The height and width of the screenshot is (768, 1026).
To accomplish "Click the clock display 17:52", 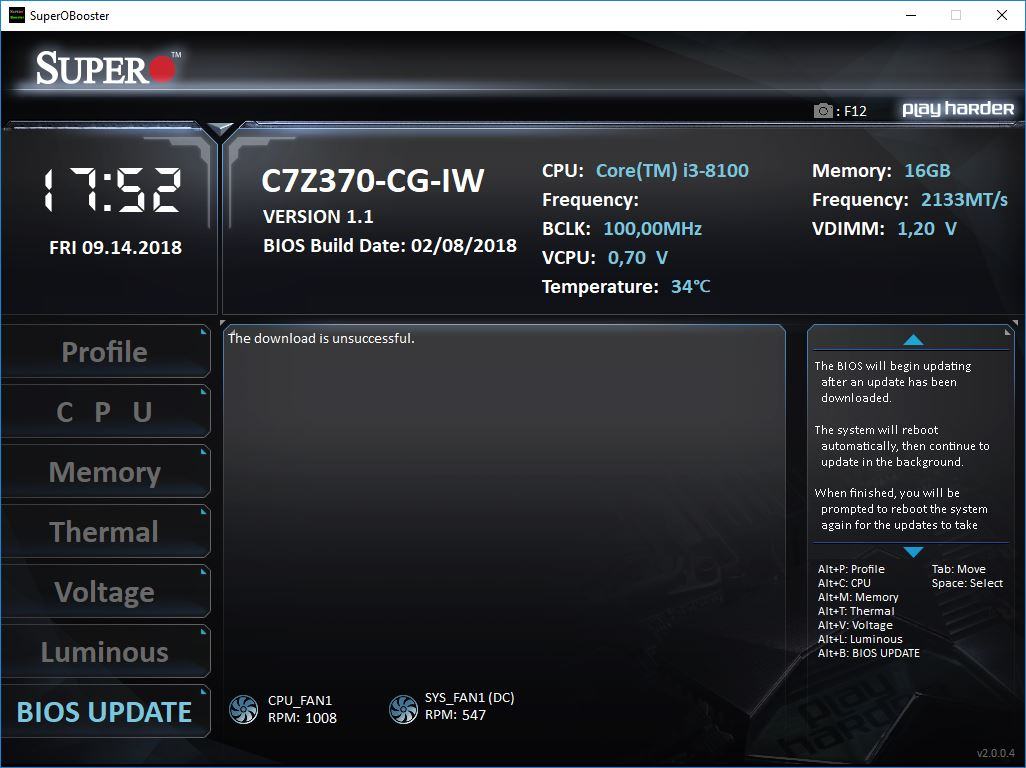I will point(113,190).
